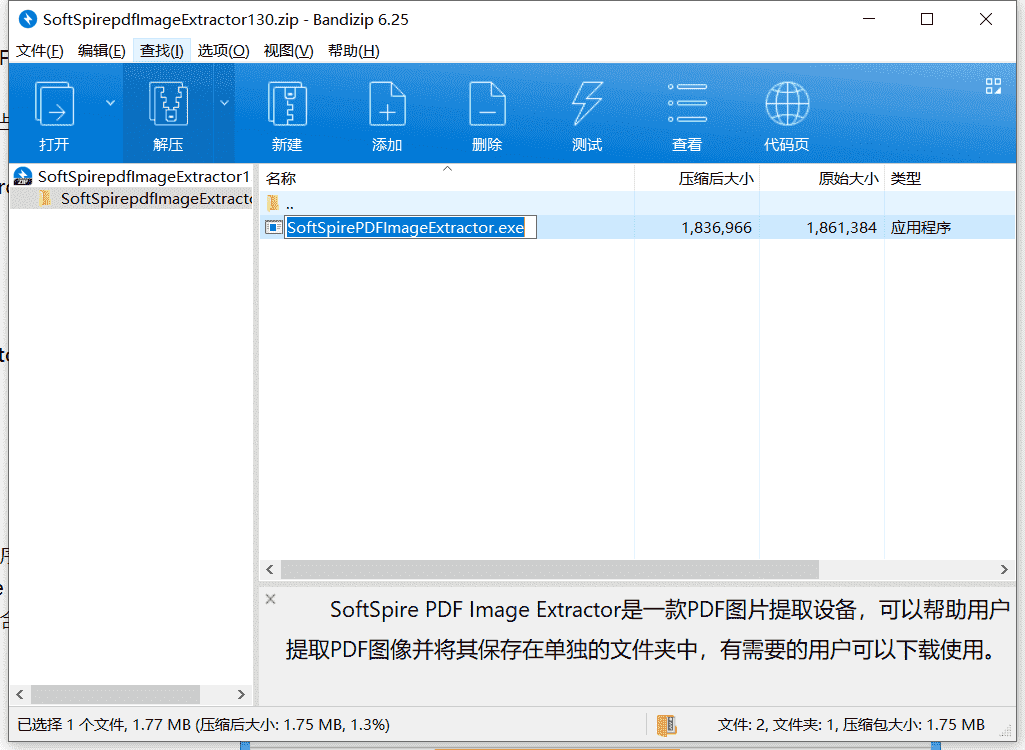Click the folder icon of '..' row

point(273,203)
